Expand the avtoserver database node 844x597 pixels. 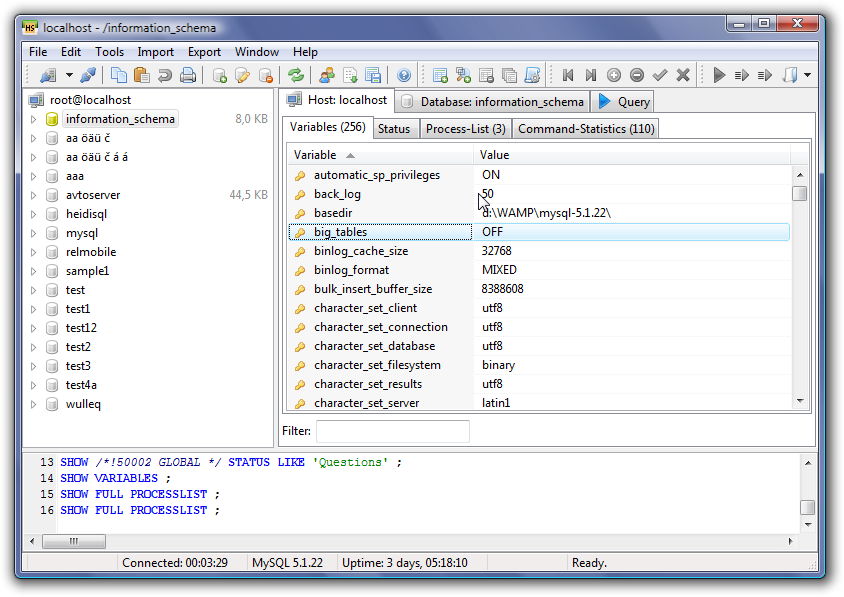point(34,194)
